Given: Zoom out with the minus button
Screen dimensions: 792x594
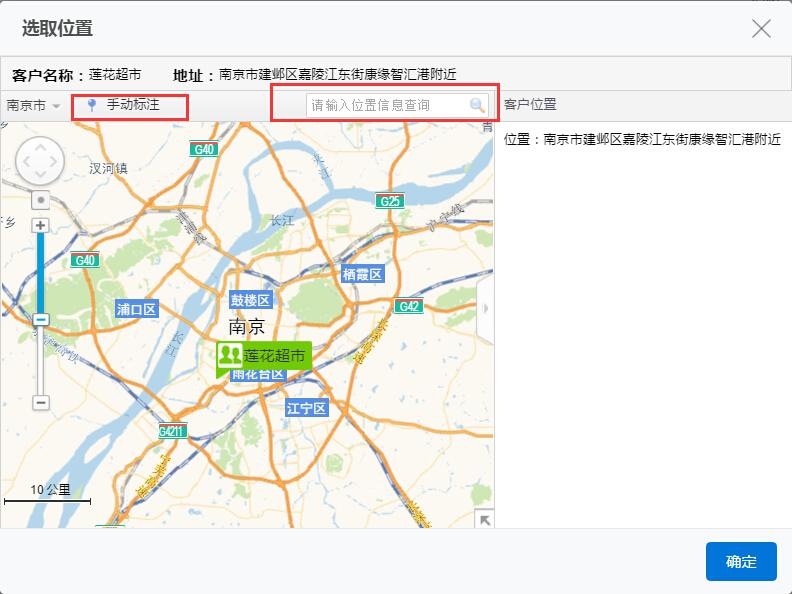Looking at the screenshot, I should pos(41,402).
